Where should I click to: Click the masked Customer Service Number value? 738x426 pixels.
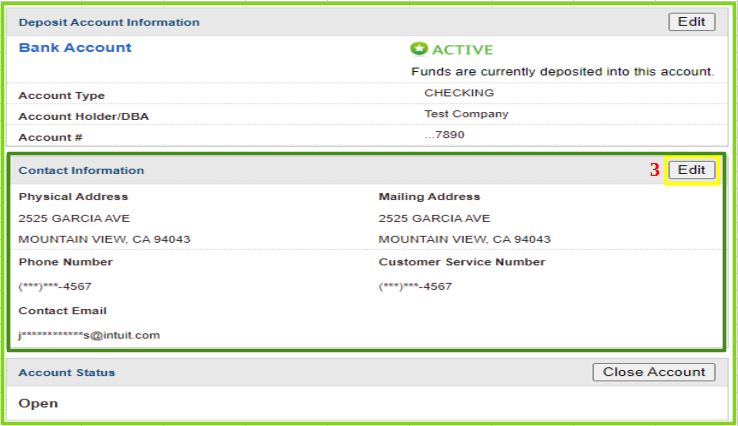pyautogui.click(x=415, y=286)
